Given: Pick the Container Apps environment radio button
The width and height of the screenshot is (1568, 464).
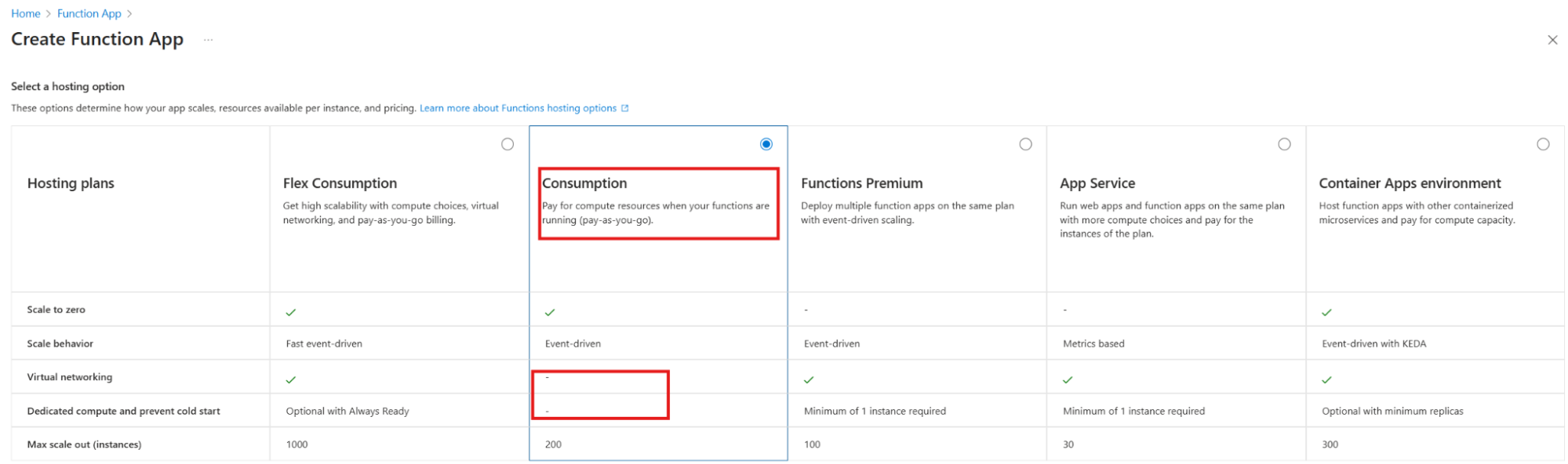Looking at the screenshot, I should coord(1543,144).
